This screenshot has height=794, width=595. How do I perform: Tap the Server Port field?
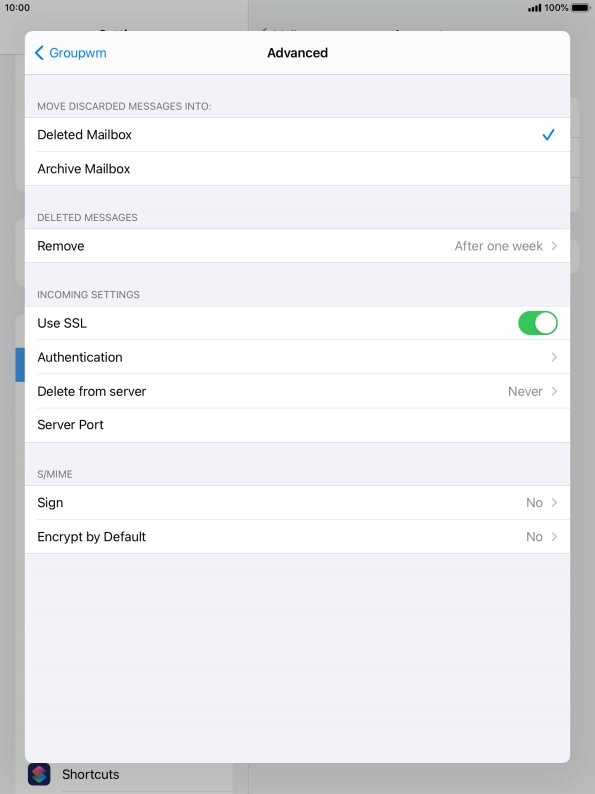pyautogui.click(x=297, y=425)
